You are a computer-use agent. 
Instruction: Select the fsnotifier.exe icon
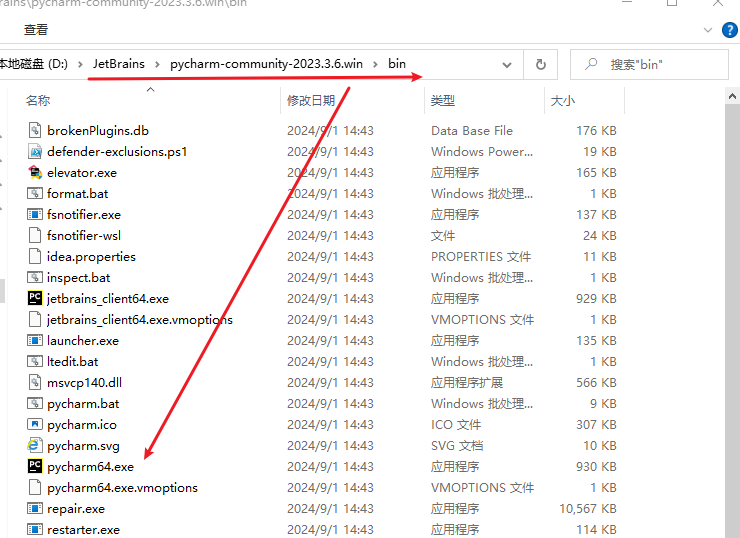point(35,214)
